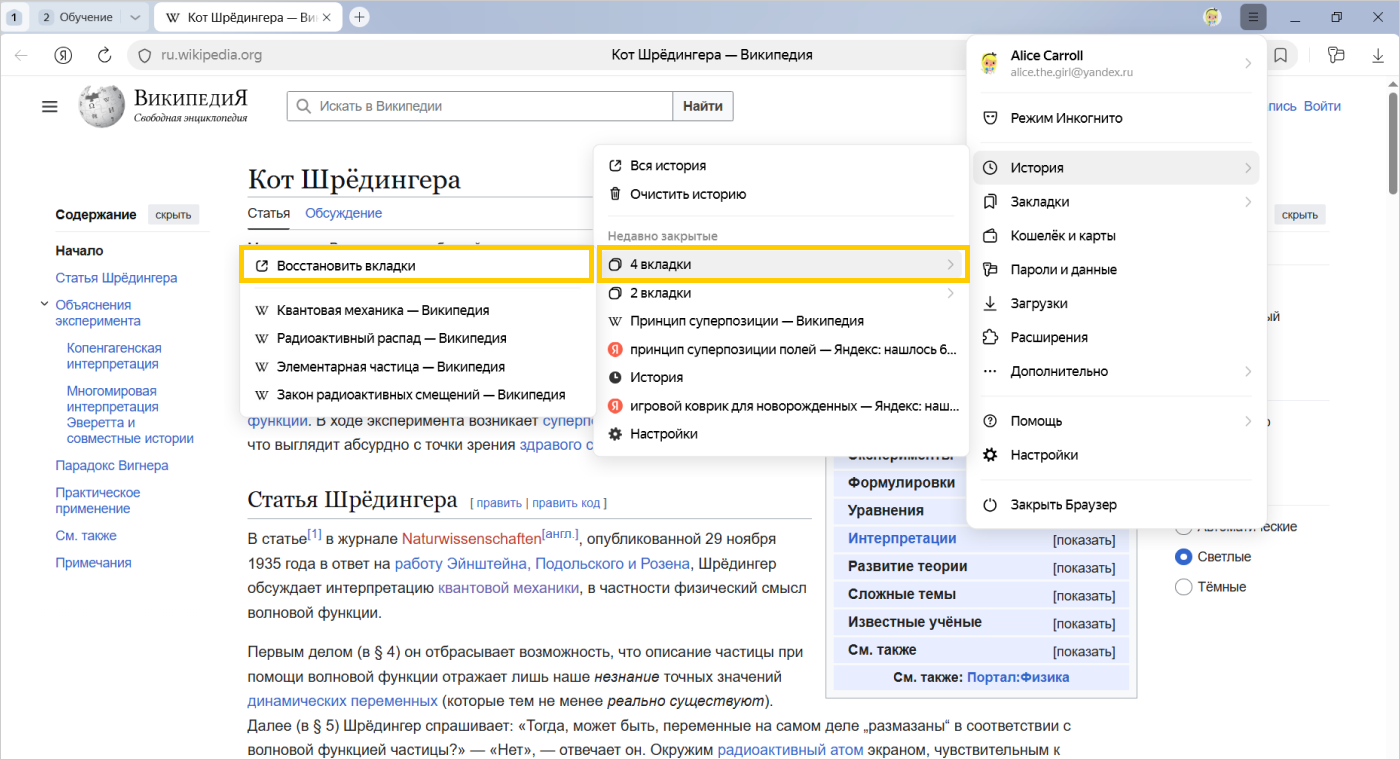Open the Портал:Физика link
The height and width of the screenshot is (760, 1400).
(1018, 677)
